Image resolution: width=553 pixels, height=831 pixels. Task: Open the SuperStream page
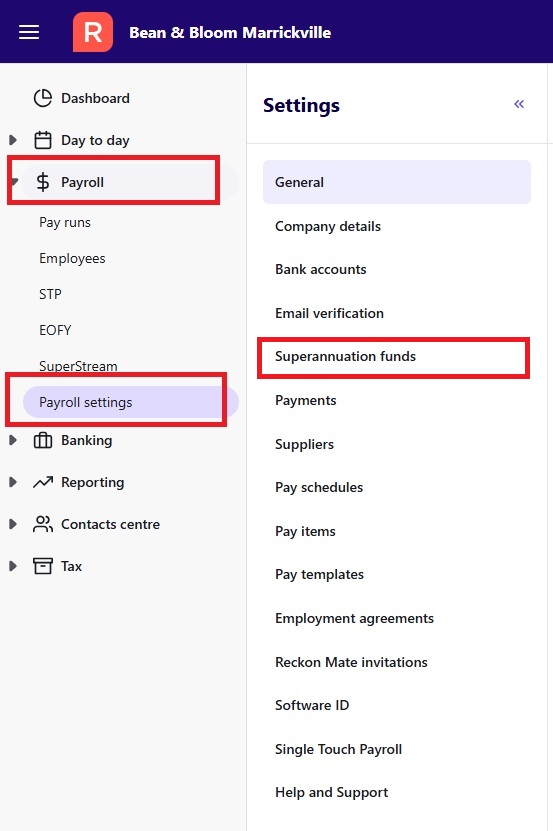pos(78,366)
